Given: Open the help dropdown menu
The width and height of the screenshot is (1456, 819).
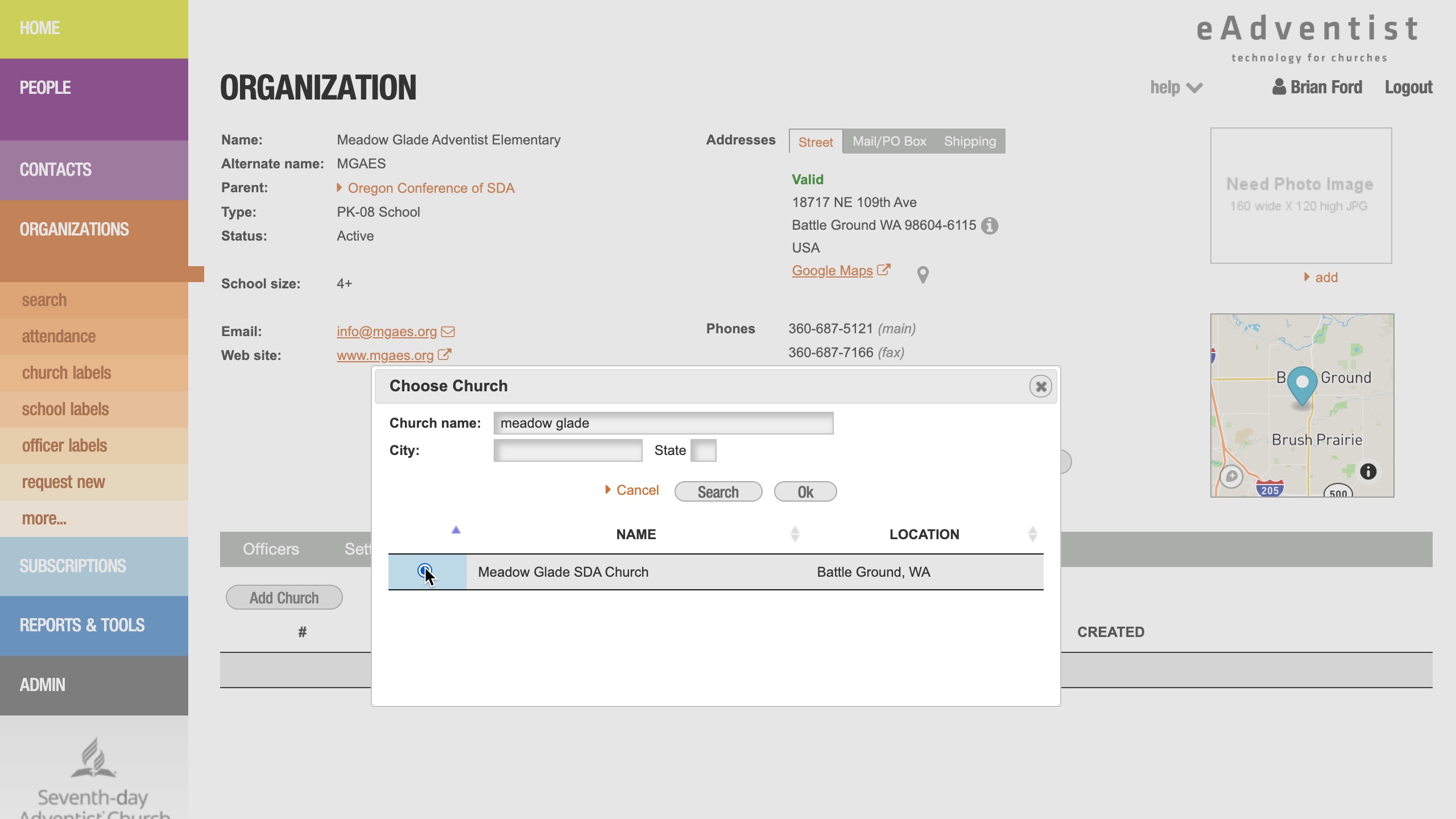Looking at the screenshot, I should coord(1176,88).
